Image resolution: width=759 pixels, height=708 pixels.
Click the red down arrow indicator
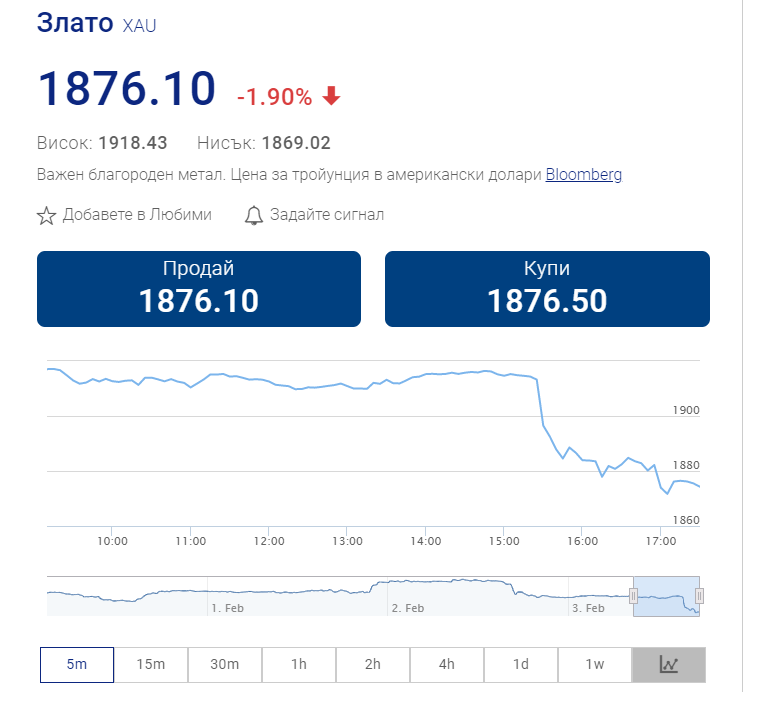coord(332,96)
